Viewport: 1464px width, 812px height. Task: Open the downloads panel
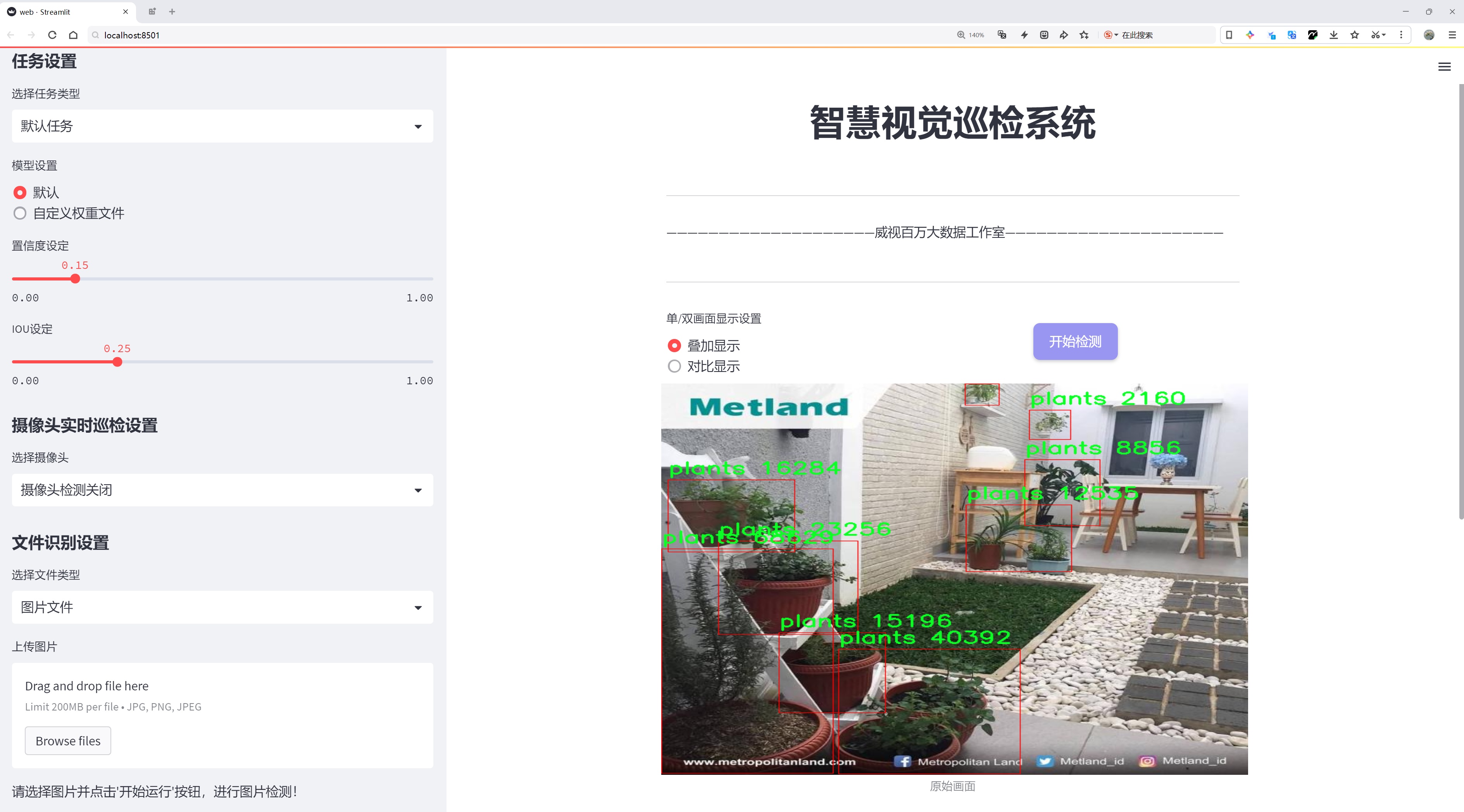(1334, 34)
